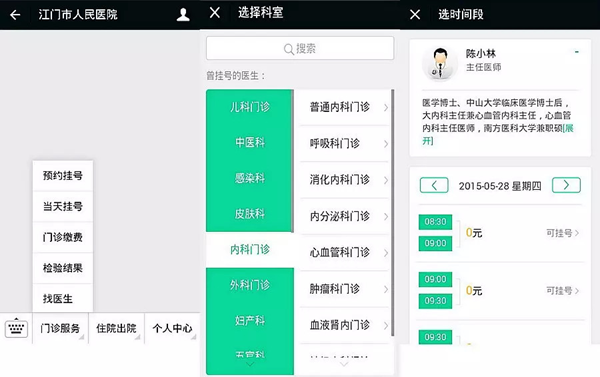Image resolution: width=600 pixels, height=377 pixels.
Task: Expand doctor bio via 展开 link
Action: [498, 134]
